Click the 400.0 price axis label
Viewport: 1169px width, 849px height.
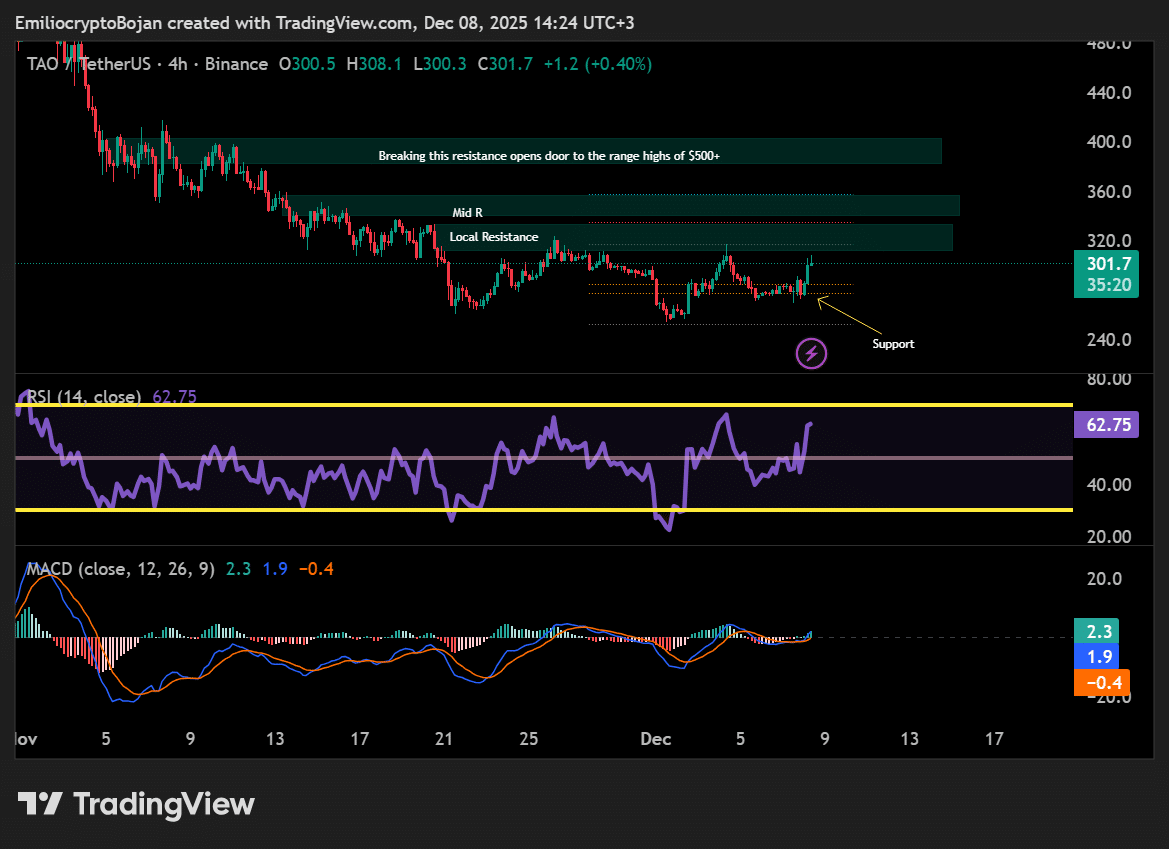point(1108,142)
